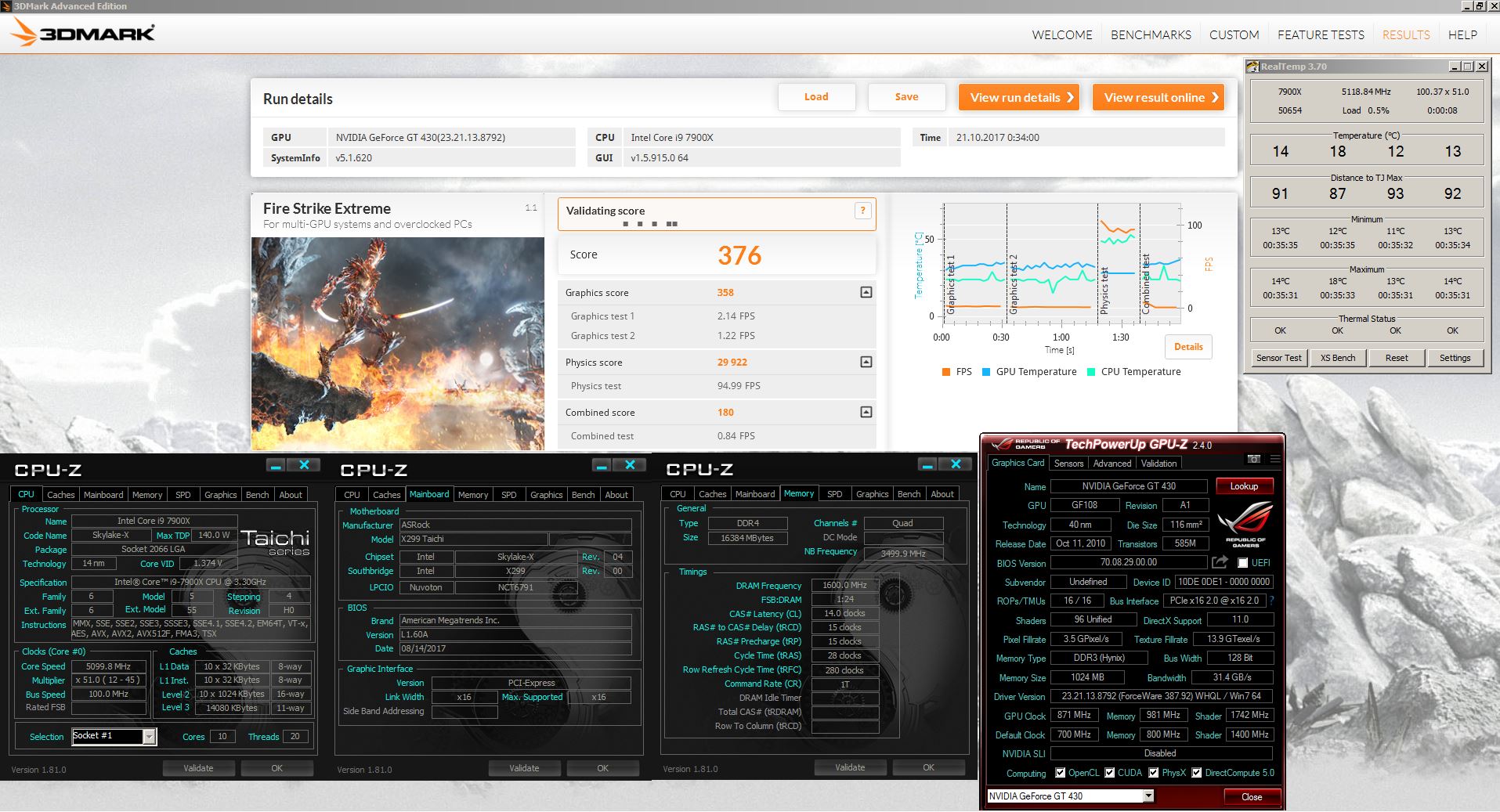Click the GPU-Z screenshot camera icon
The height and width of the screenshot is (812, 1500).
tap(1253, 459)
